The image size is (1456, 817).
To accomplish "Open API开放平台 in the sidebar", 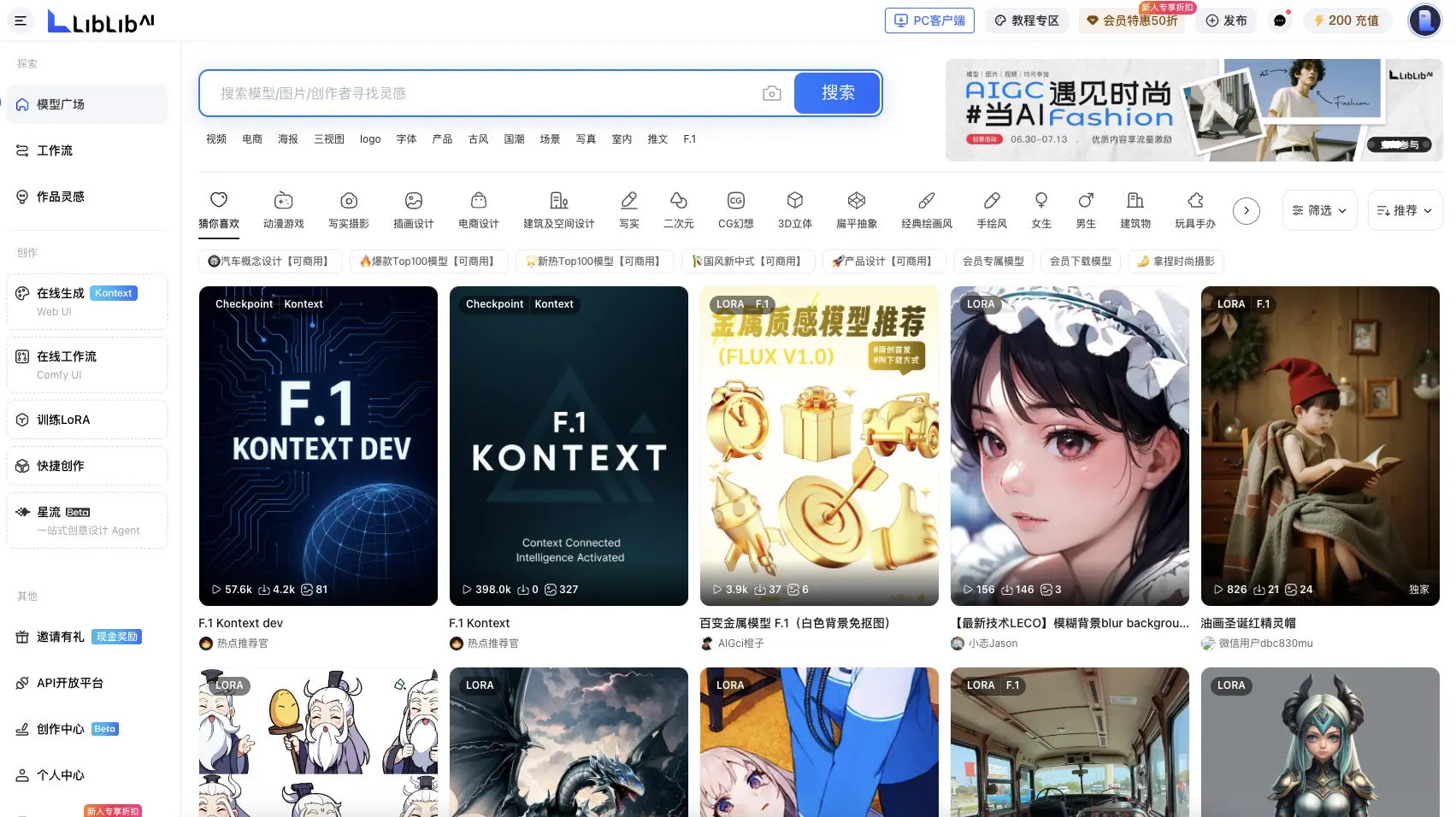I will click(87, 683).
